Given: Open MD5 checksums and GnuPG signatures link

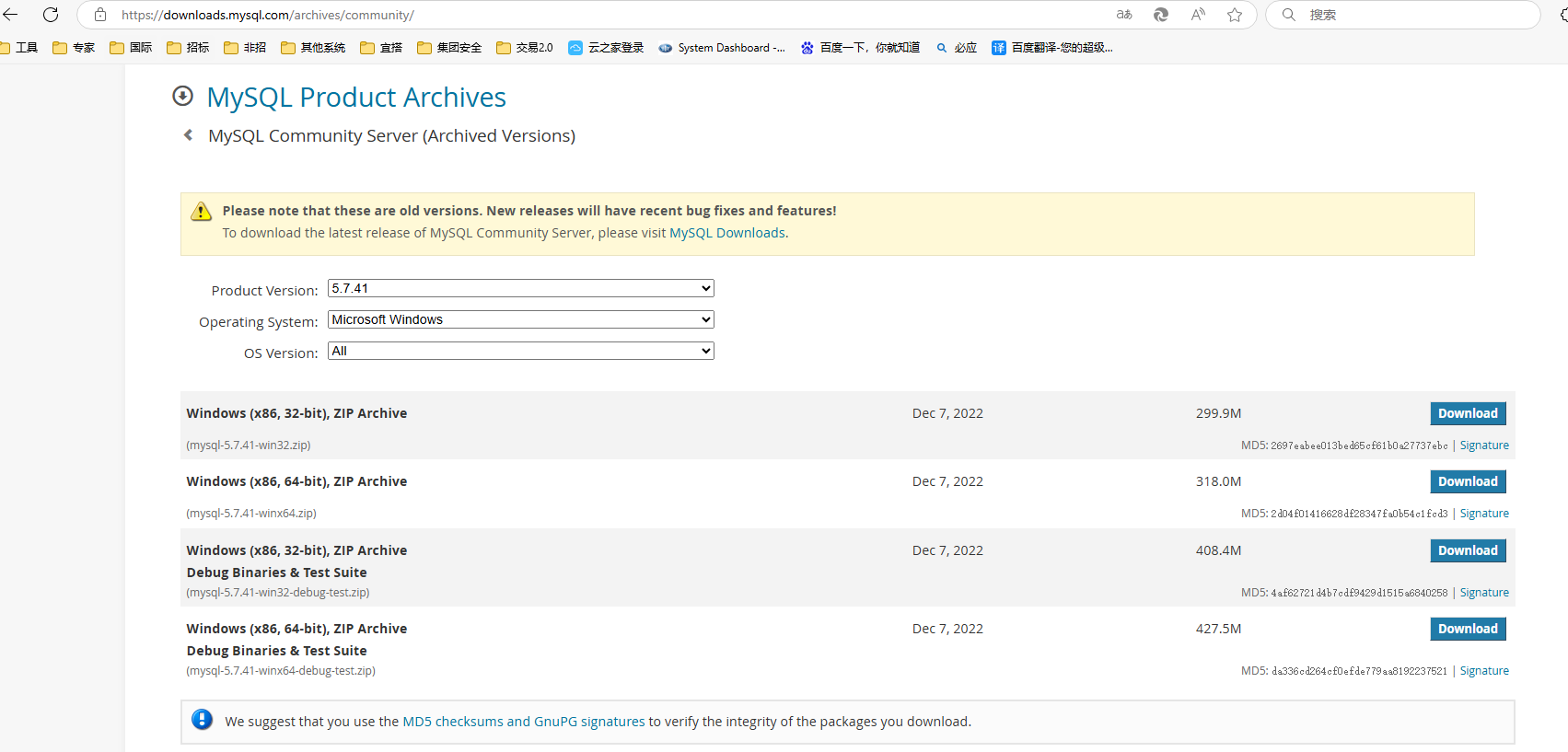Looking at the screenshot, I should (x=523, y=722).
